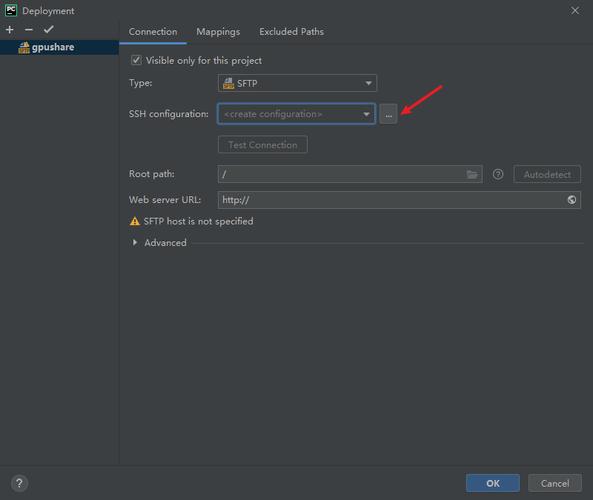Open the Type SFTP dropdown

coord(297,83)
